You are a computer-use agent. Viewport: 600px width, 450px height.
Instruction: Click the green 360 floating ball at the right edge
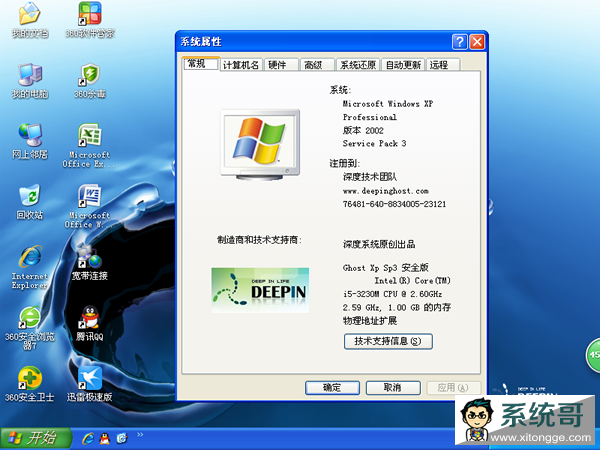pyautogui.click(x=593, y=355)
